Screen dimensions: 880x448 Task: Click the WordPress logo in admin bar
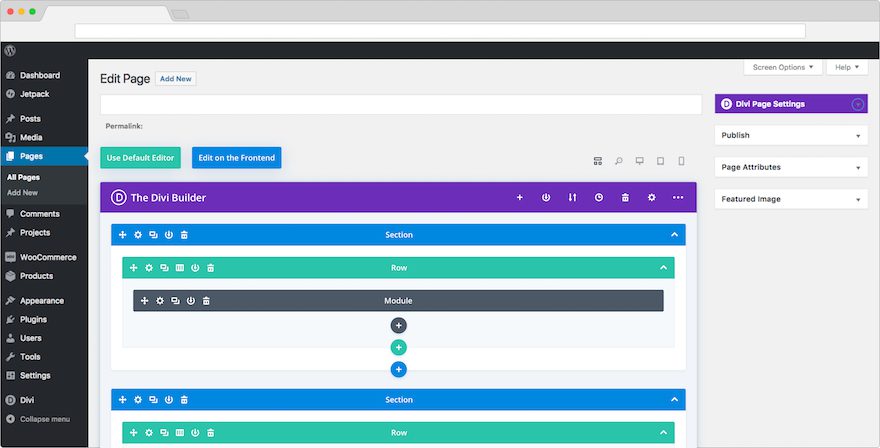click(x=10, y=51)
